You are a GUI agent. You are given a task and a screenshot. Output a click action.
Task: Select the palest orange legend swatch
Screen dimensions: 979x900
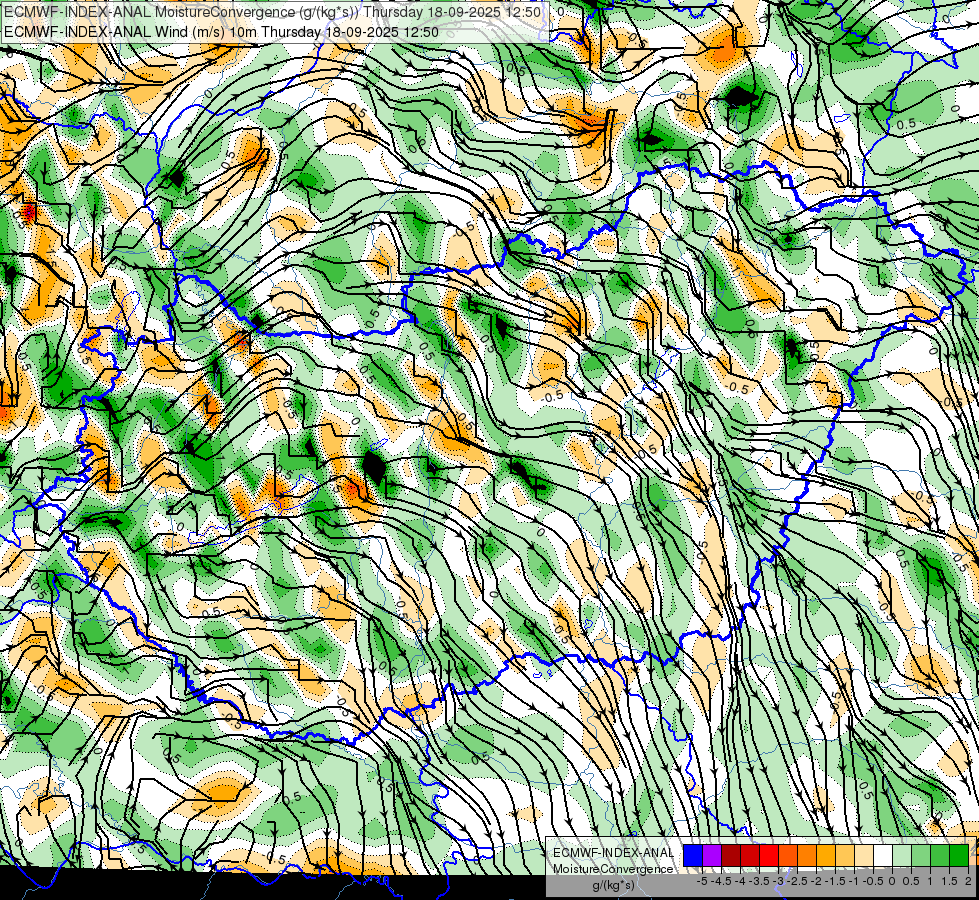click(x=864, y=855)
